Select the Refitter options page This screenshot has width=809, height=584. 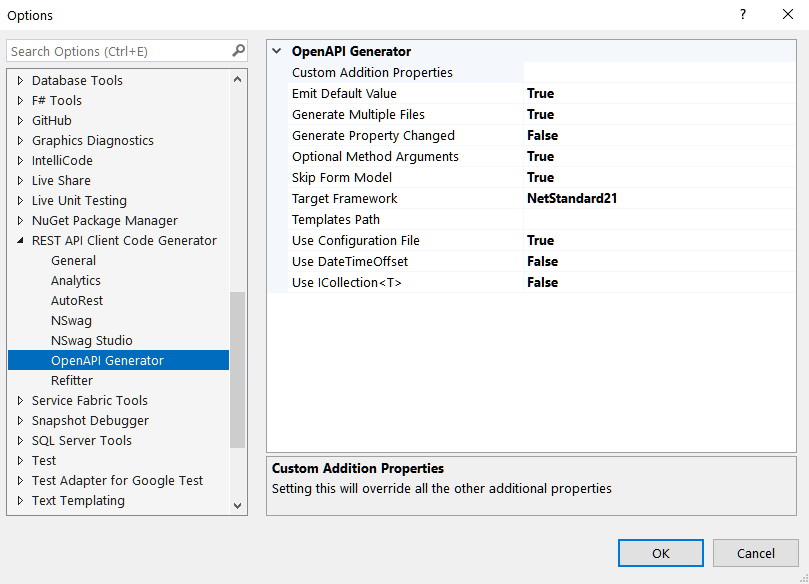(72, 380)
